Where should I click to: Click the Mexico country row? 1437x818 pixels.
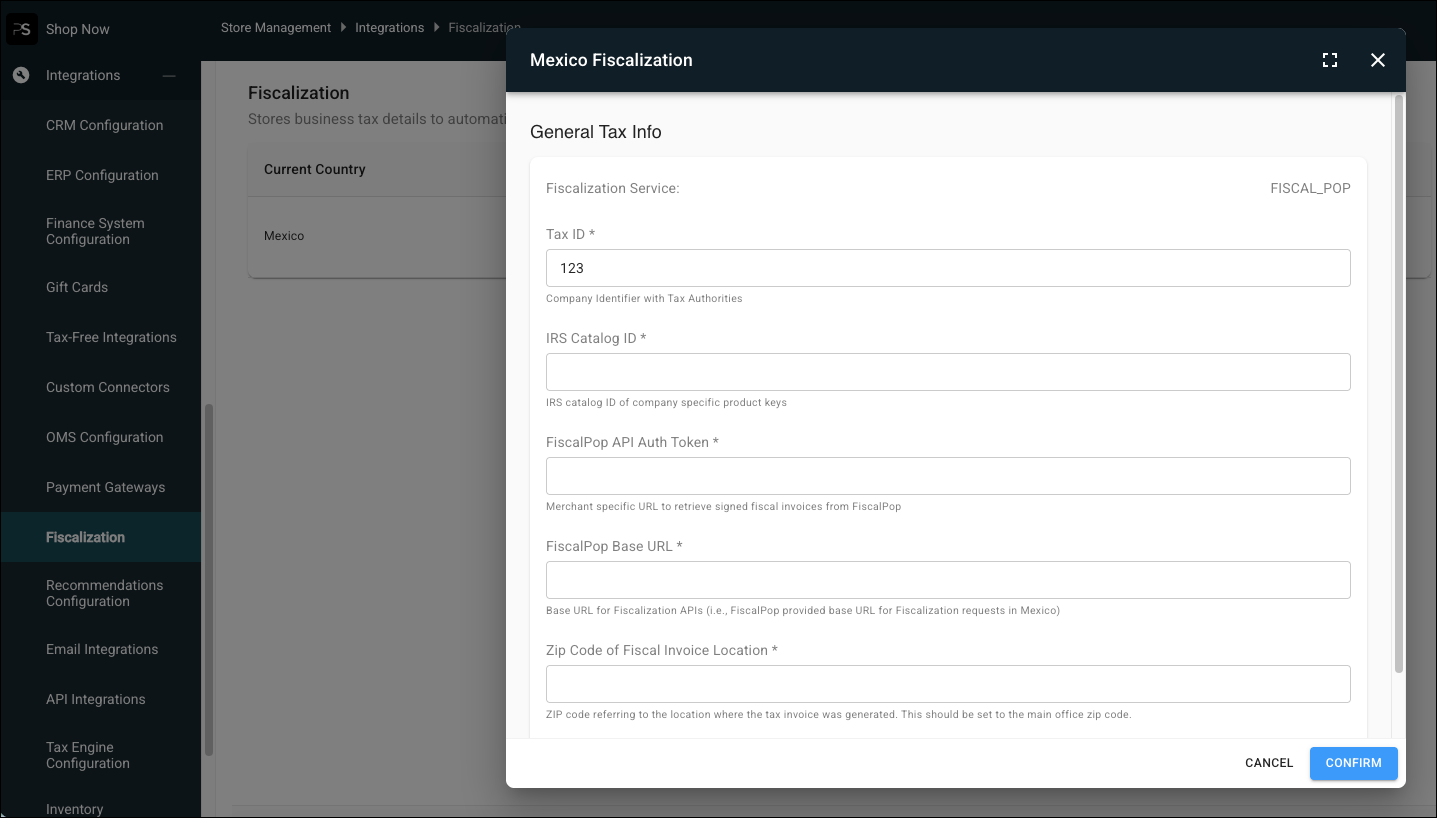pyautogui.click(x=376, y=236)
